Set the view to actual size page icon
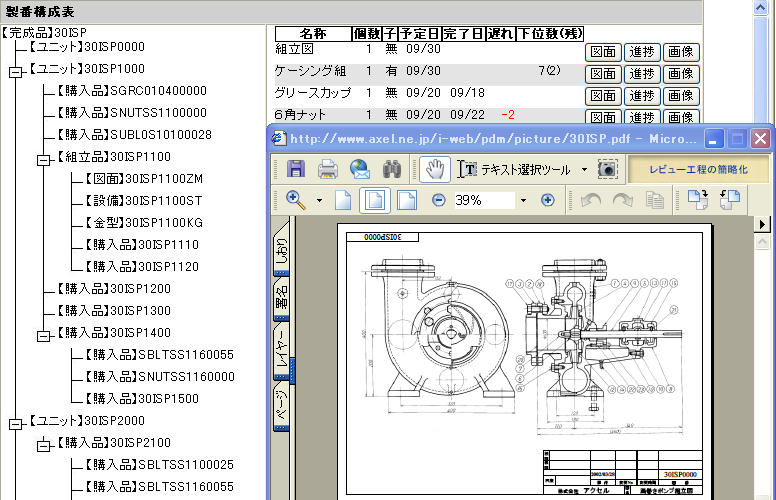 pos(343,200)
